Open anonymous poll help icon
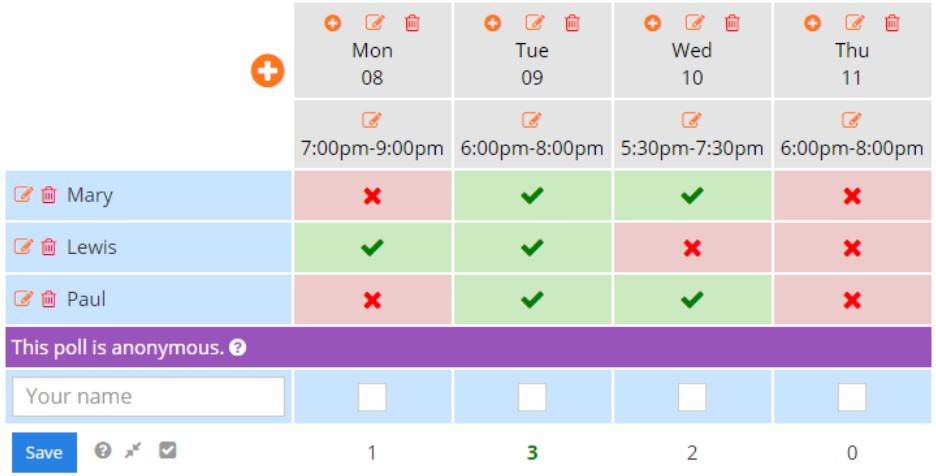 (238, 348)
